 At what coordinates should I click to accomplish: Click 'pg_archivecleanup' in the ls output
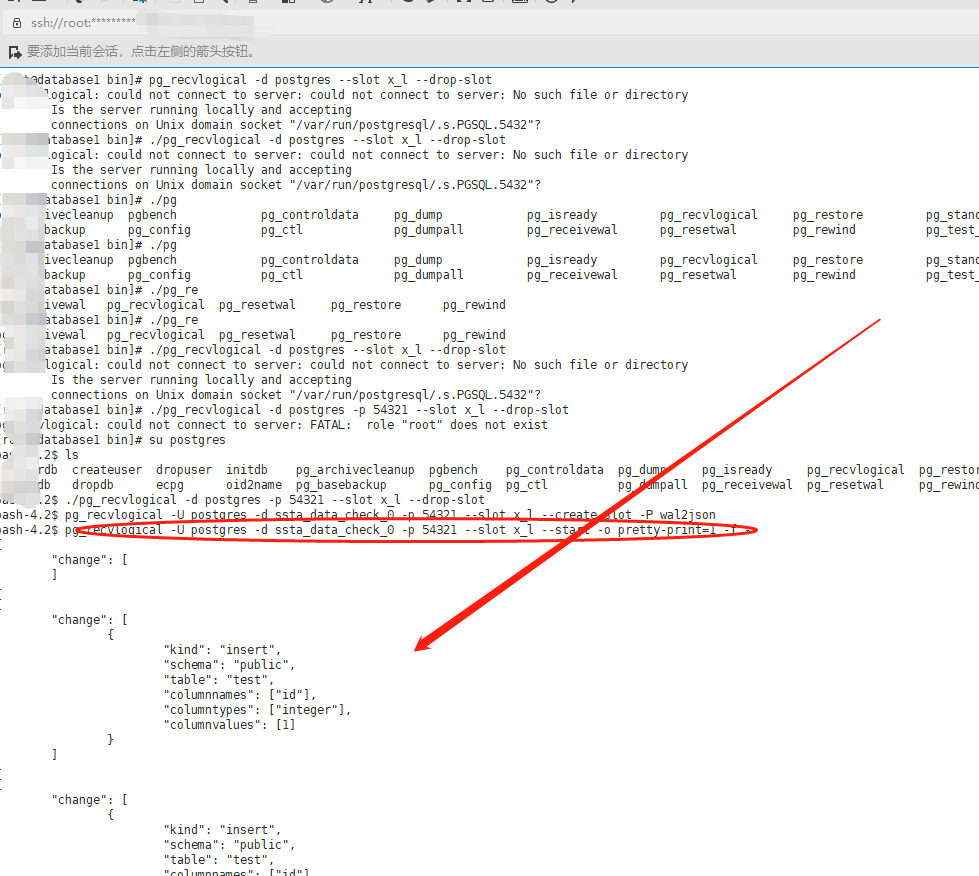tap(355, 470)
